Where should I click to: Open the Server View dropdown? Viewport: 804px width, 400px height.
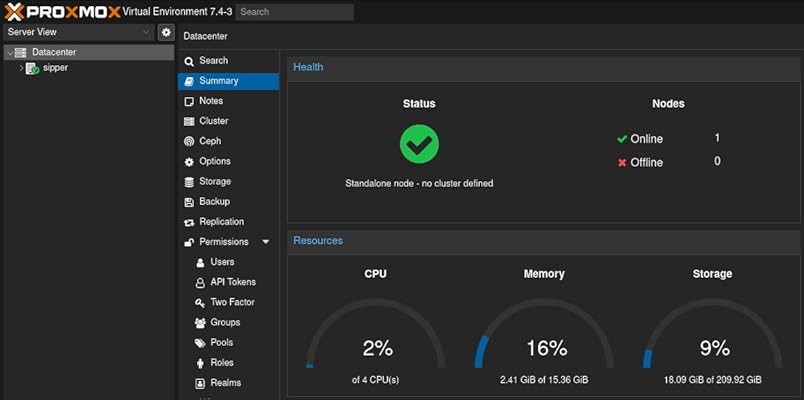pyautogui.click(x=77, y=32)
